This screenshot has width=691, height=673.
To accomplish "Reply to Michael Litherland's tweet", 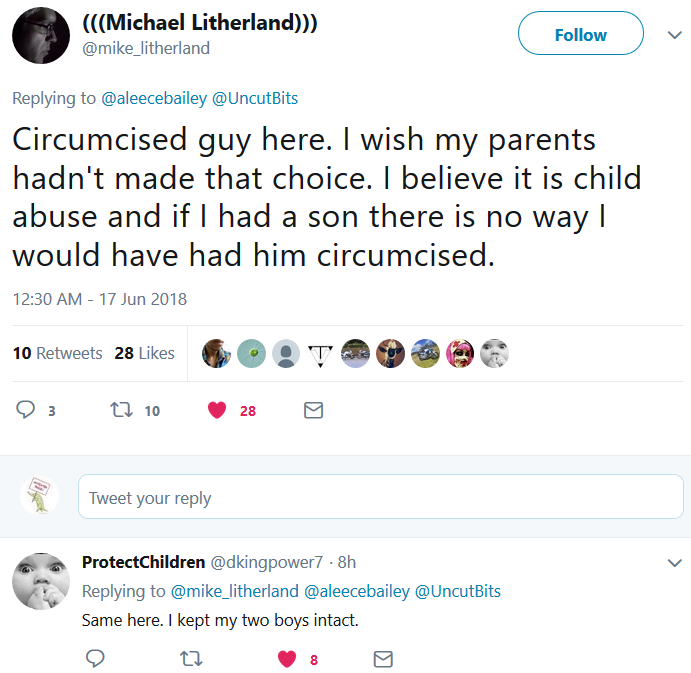I will coord(27,410).
